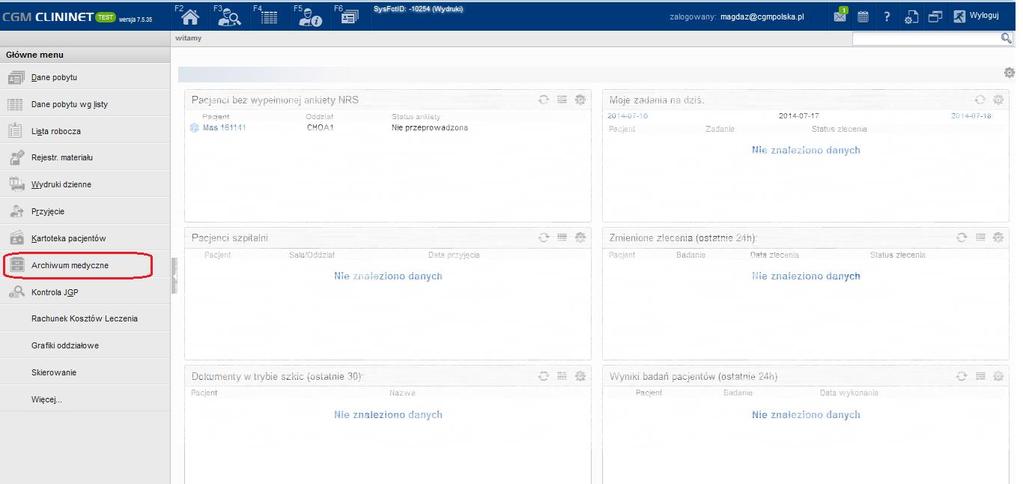Open list view in Wyniki badań panel
Viewport: 1023px width, 484px height.
pos(980,376)
